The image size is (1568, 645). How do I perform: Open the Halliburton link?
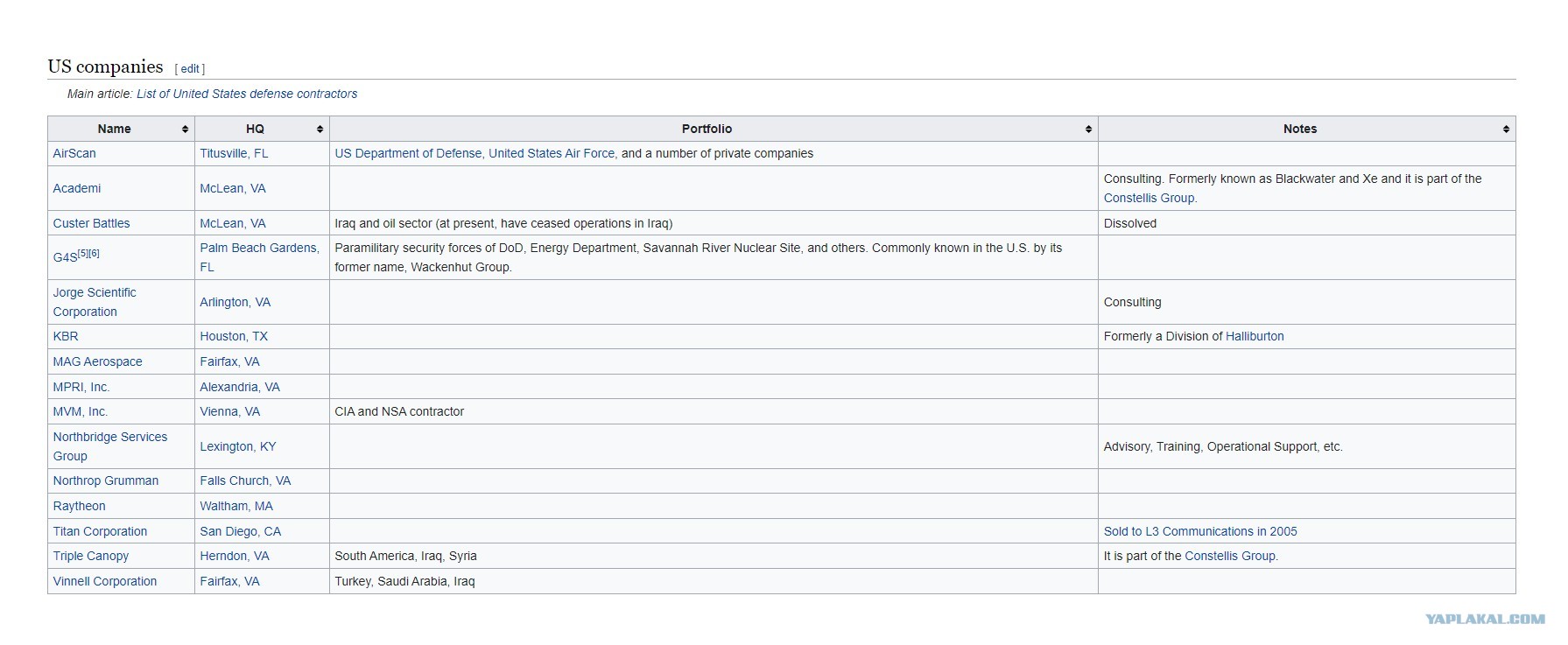(1255, 336)
